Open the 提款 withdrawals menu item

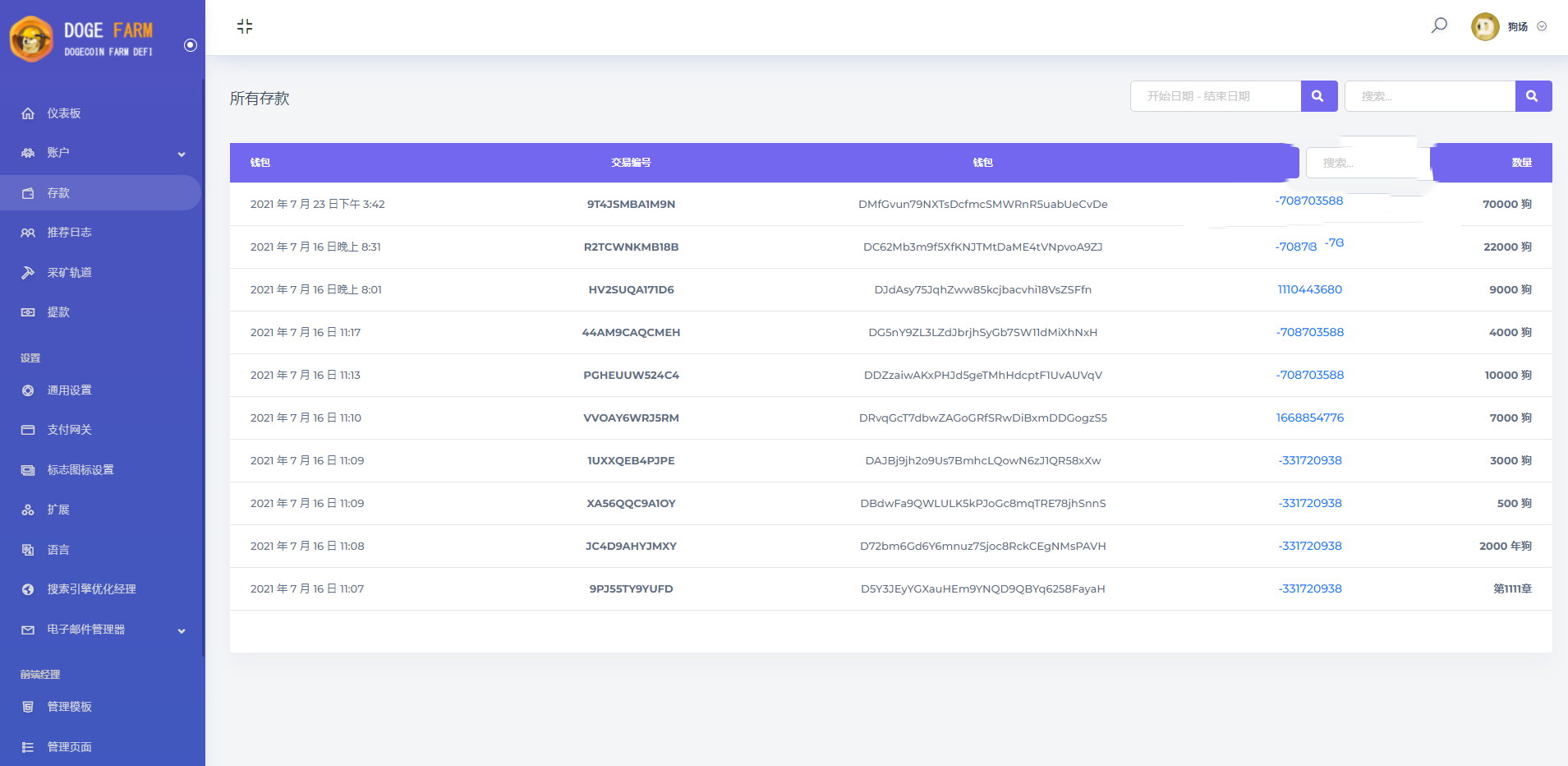58,312
